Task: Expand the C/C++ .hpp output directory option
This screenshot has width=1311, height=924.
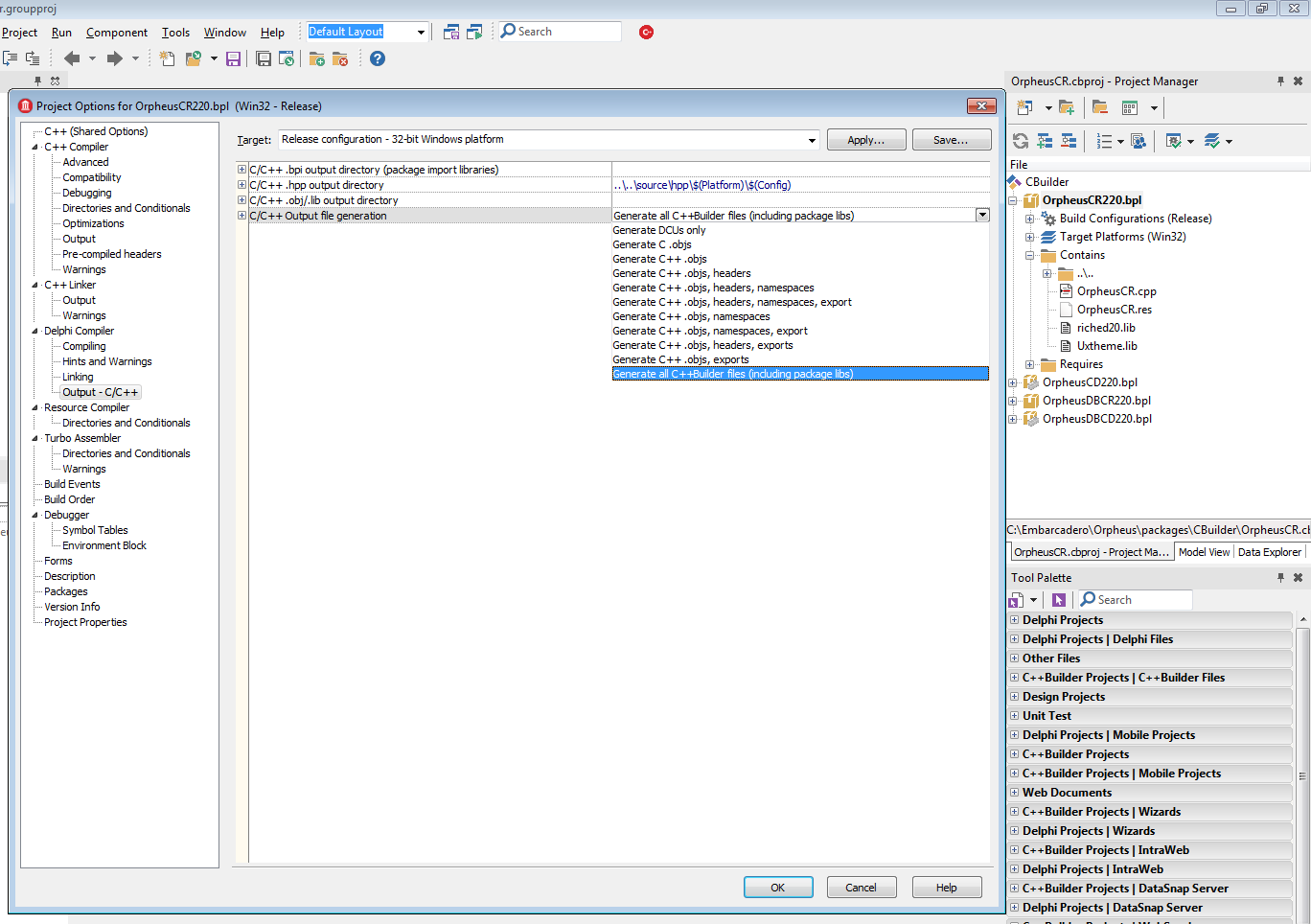Action: click(241, 185)
